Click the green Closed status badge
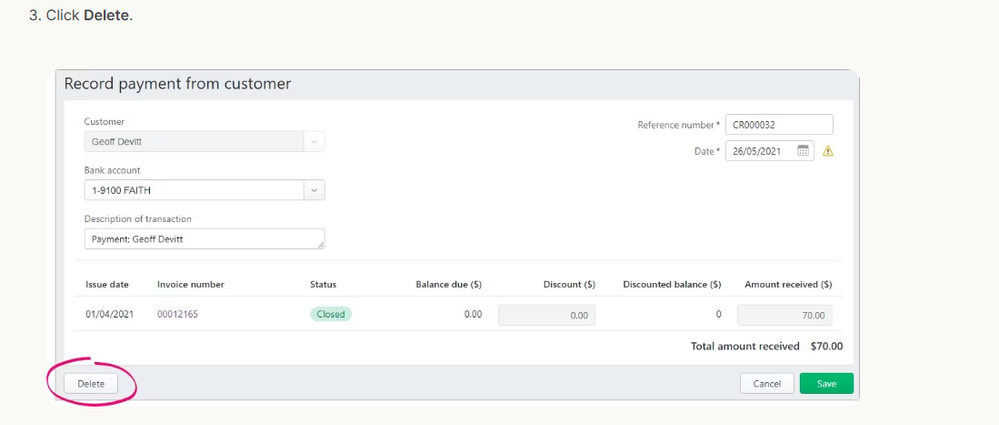The image size is (999, 425). tap(330, 314)
